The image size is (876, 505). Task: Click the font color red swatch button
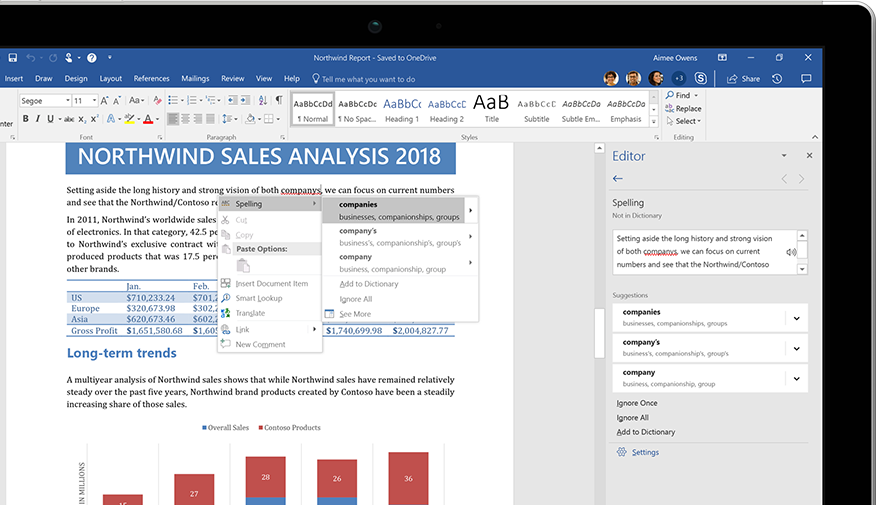148,119
